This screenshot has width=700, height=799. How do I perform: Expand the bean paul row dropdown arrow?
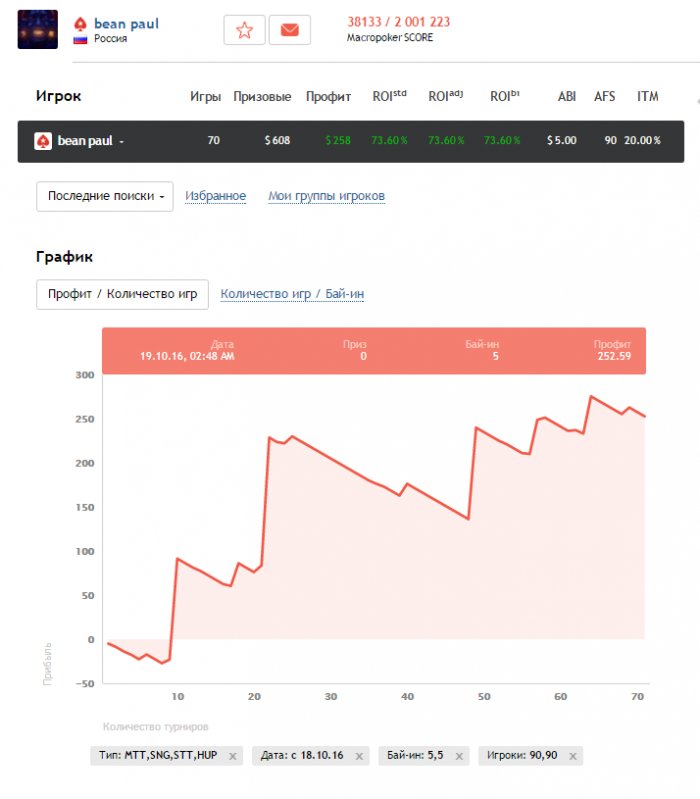(x=121, y=141)
